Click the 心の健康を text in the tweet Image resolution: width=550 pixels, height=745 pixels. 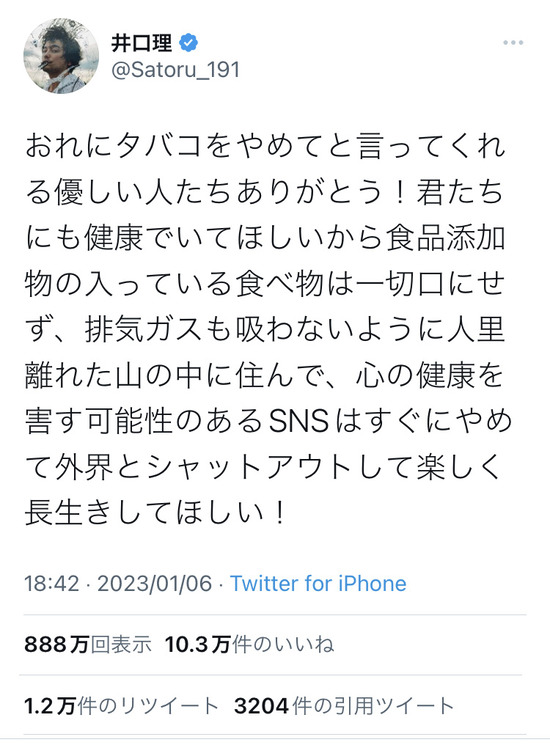pyautogui.click(x=430, y=375)
